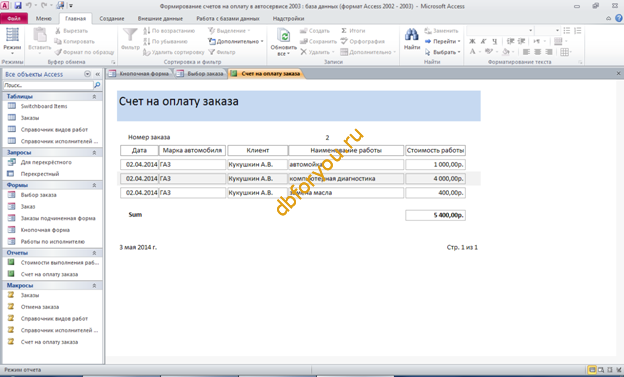Open the Дополнительно records dropdown

click(369, 52)
